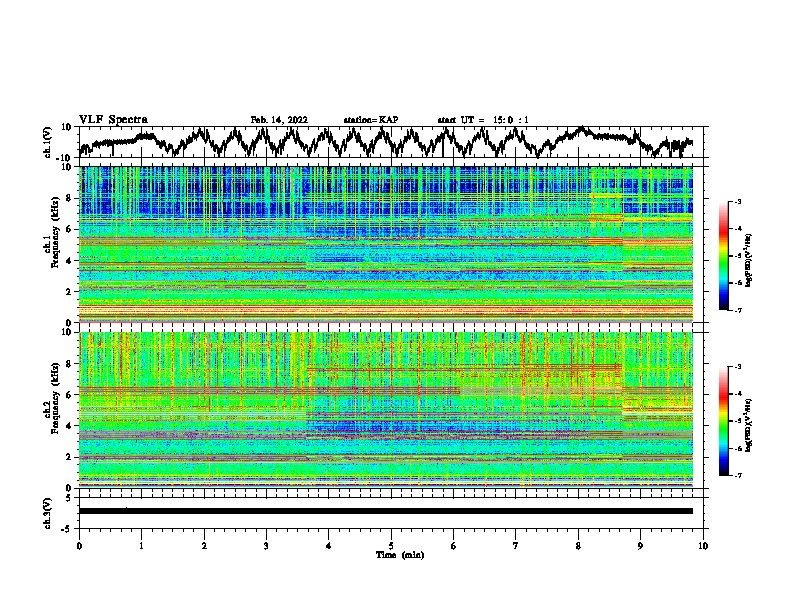Click the ch.1 spectrogram color scale bar
The image size is (792, 612).
pos(724,256)
